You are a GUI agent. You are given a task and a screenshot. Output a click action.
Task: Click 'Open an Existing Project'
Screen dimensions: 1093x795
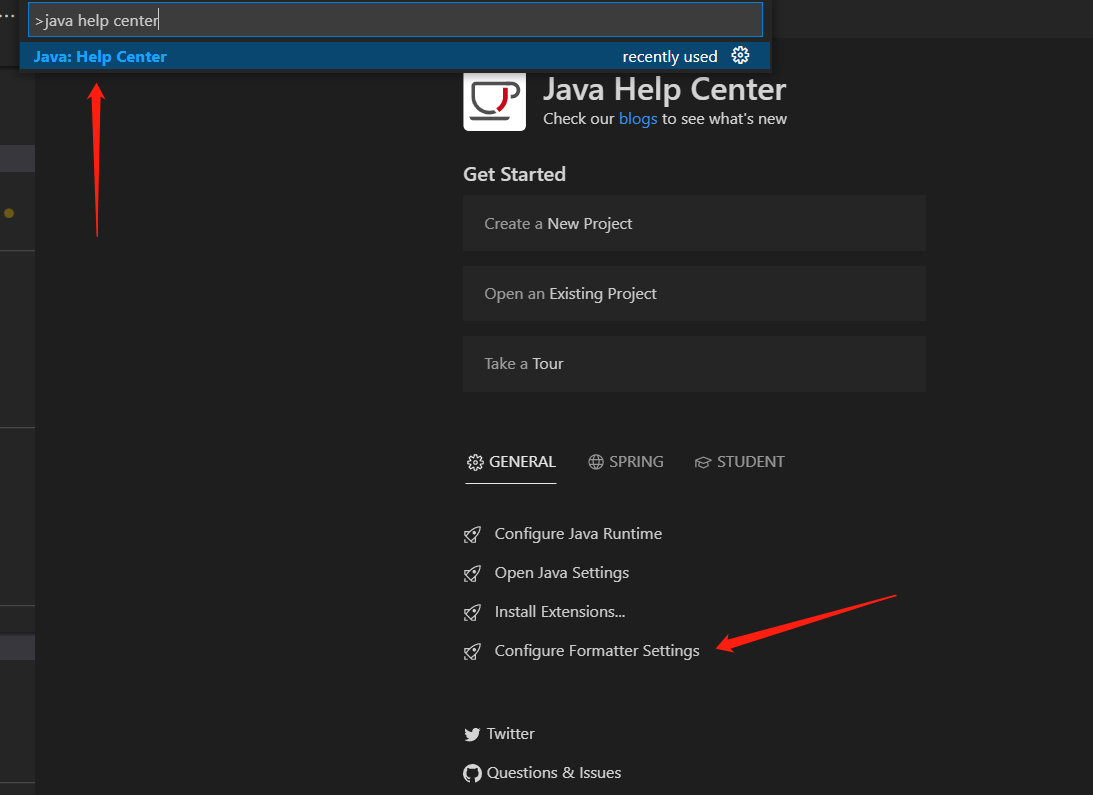coord(694,293)
